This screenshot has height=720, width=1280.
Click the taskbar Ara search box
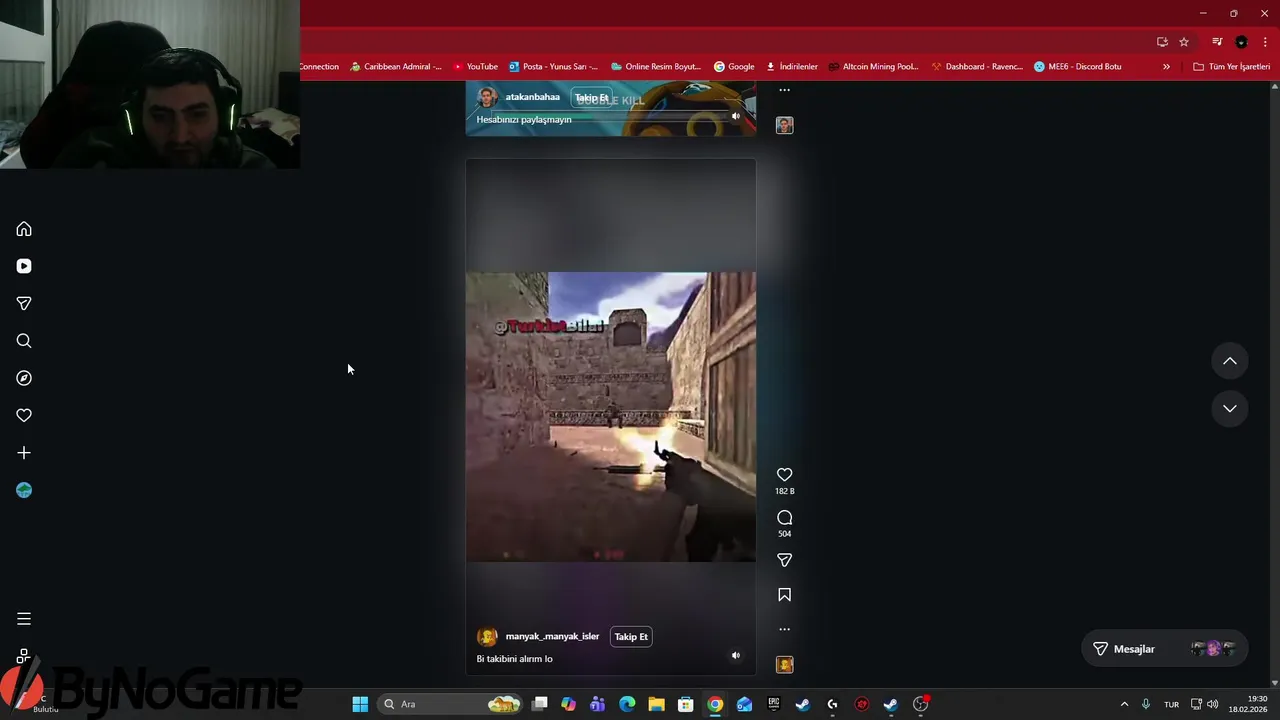click(451, 704)
